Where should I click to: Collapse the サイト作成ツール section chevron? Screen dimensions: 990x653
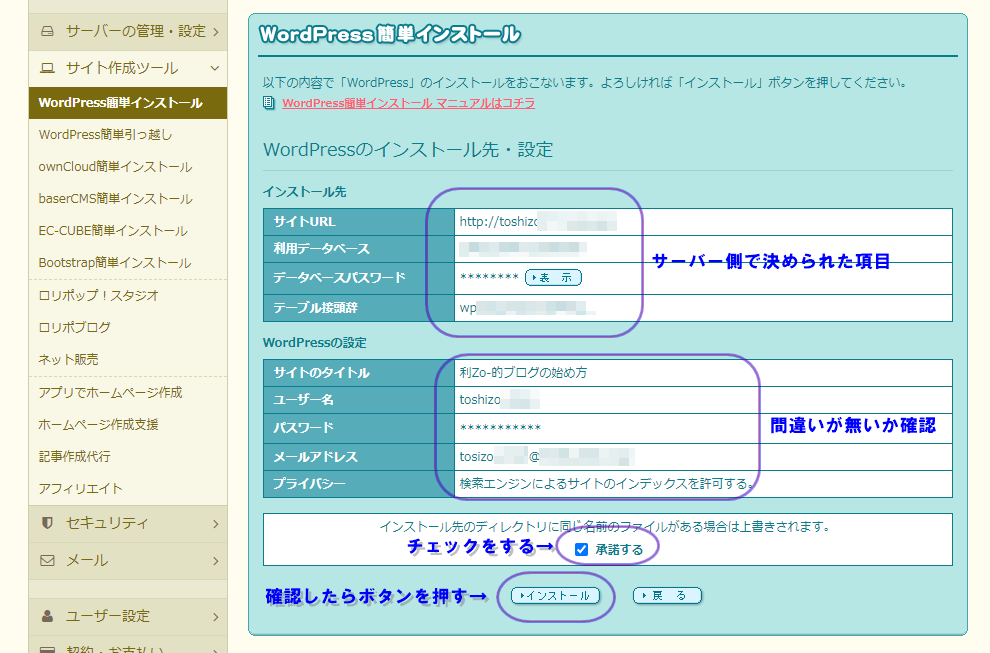(x=215, y=68)
